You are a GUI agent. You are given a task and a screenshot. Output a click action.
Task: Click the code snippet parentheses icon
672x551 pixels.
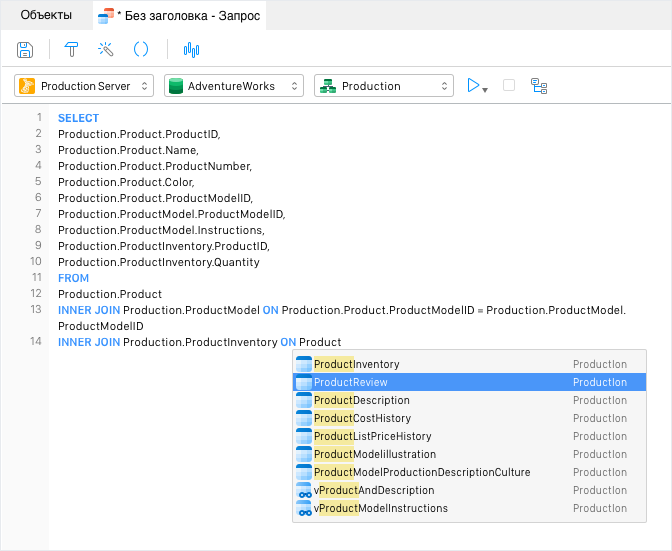(x=141, y=50)
